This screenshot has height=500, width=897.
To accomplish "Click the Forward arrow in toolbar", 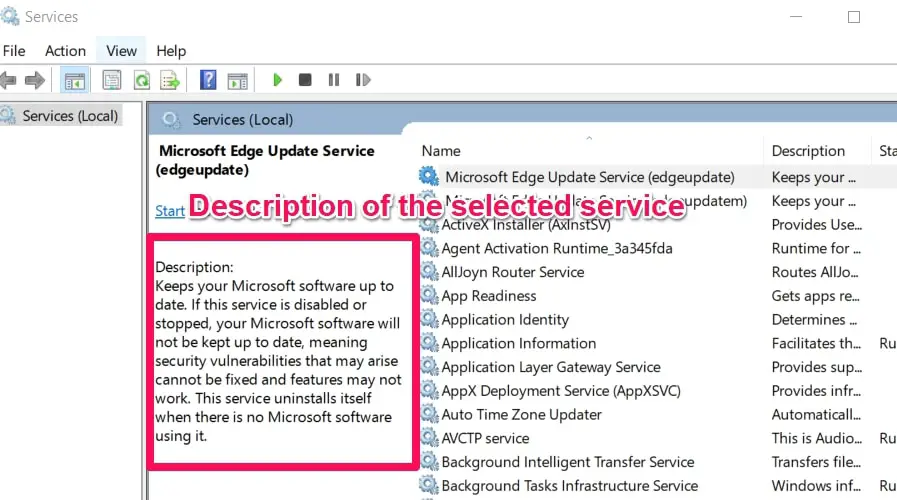I will (35, 80).
